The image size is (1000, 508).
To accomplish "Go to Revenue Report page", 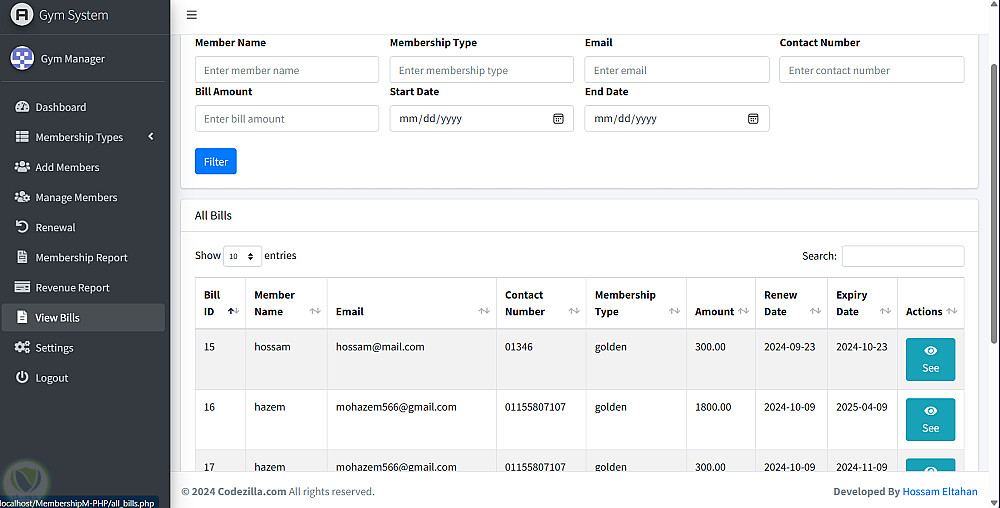I will pyautogui.click(x=72, y=287).
